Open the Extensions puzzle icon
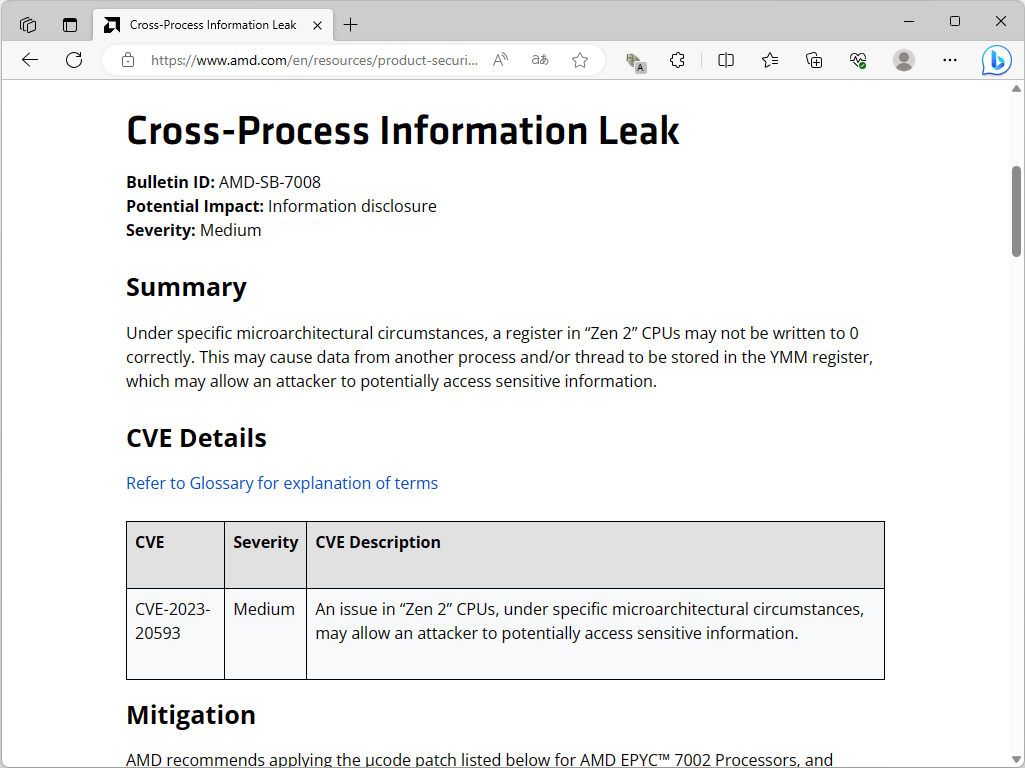Image resolution: width=1025 pixels, height=768 pixels. (677, 60)
